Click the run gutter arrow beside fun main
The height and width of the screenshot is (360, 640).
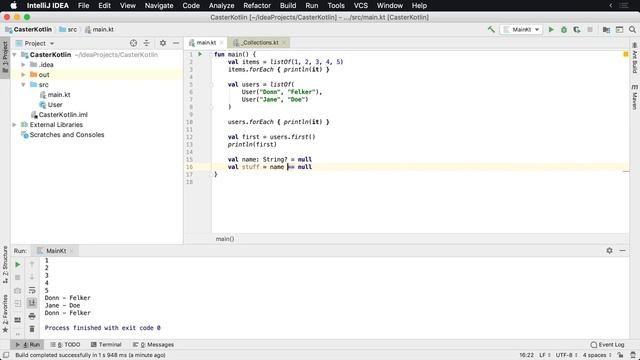[200, 54]
